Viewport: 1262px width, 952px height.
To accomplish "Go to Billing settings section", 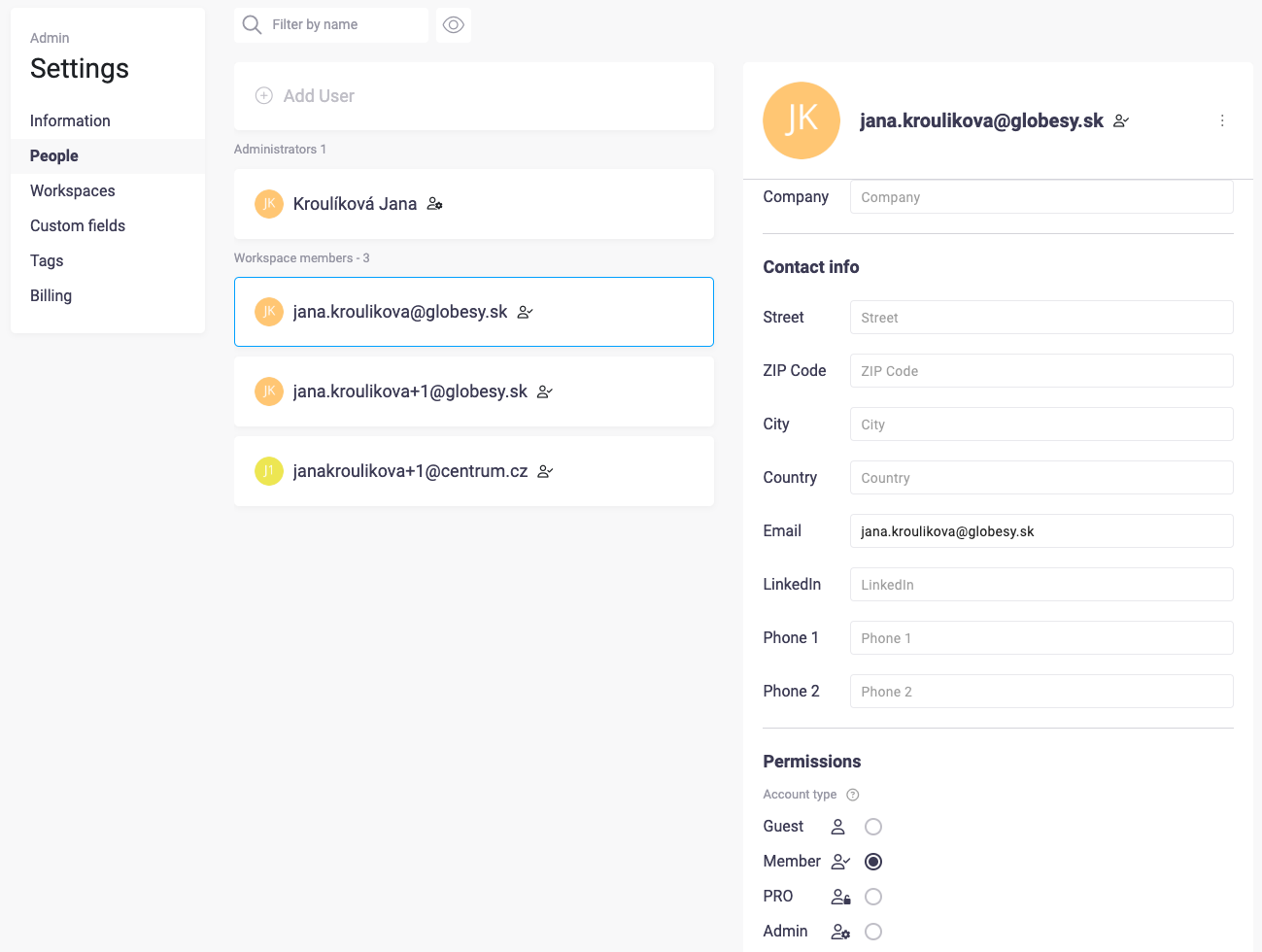I will point(51,296).
